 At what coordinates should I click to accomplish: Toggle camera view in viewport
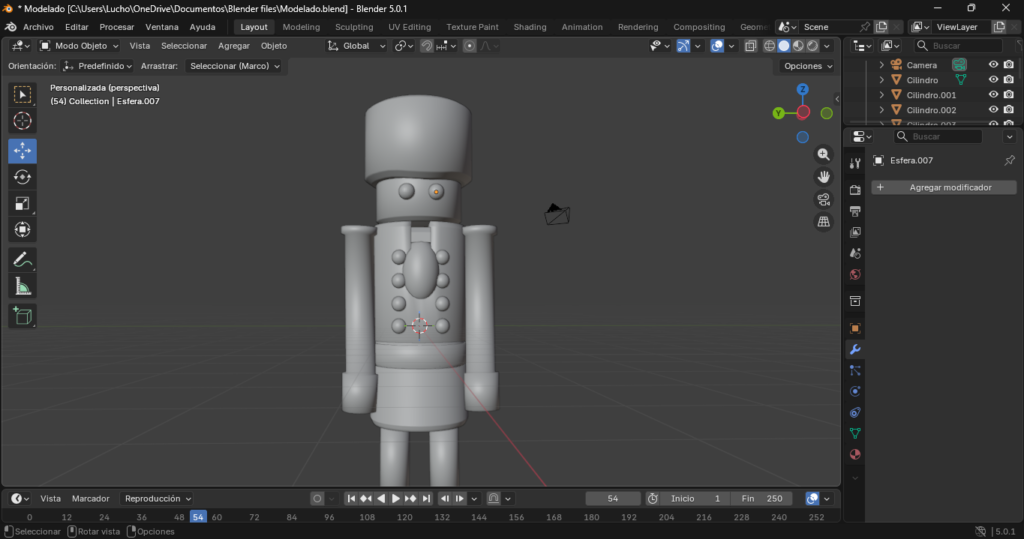pyautogui.click(x=824, y=199)
